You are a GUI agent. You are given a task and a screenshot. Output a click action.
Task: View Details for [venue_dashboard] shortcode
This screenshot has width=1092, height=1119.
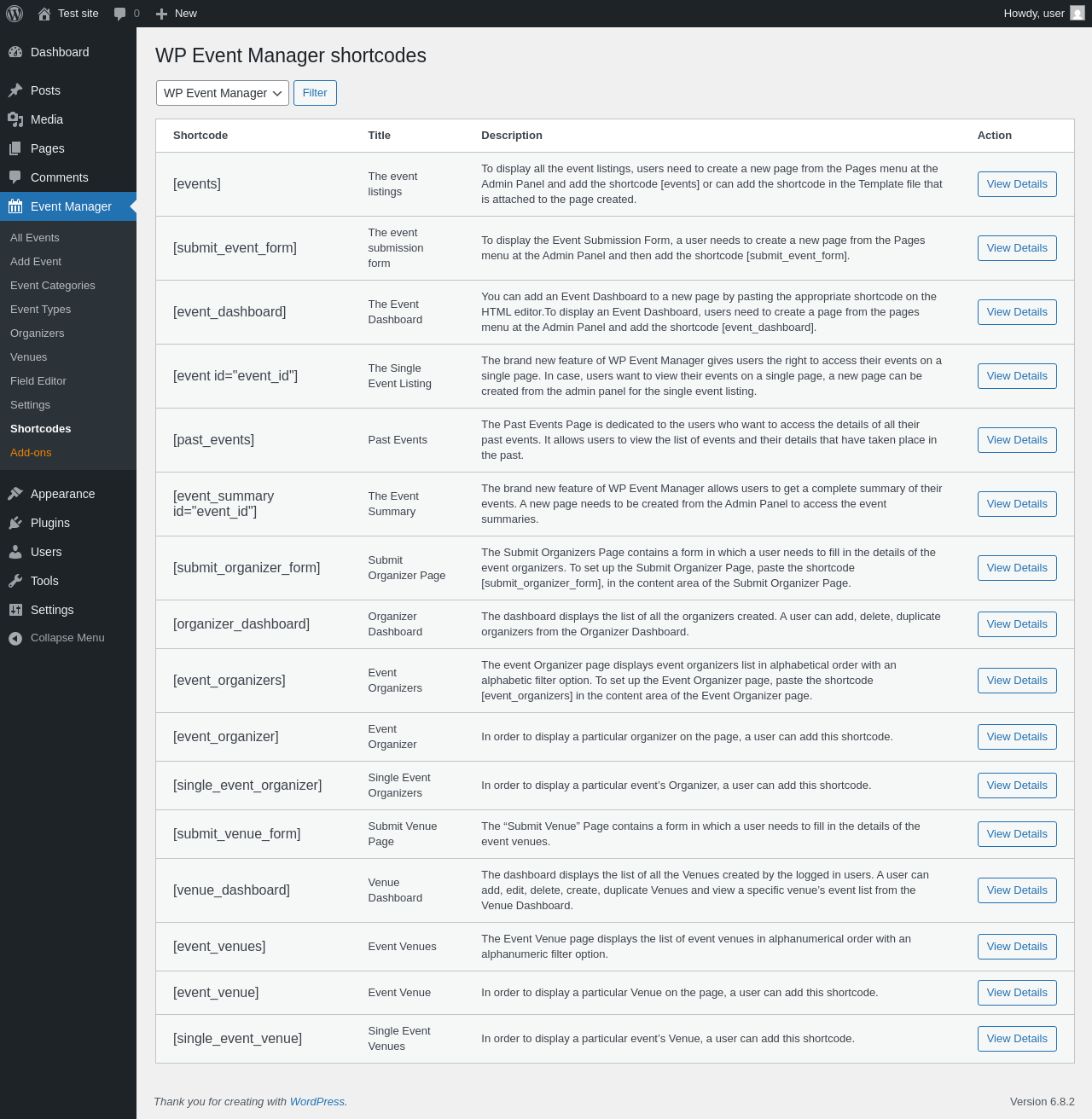tap(1017, 890)
